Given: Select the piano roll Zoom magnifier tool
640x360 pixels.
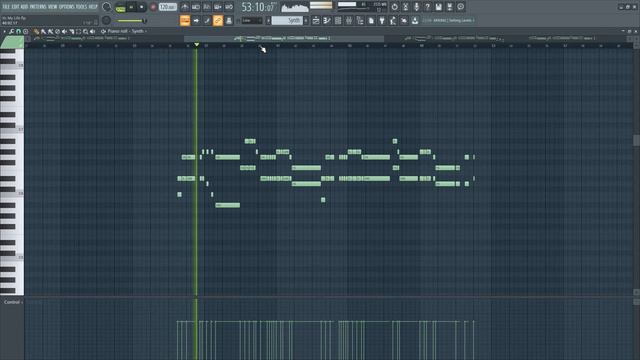Looking at the screenshot, I should pyautogui.click(x=85, y=31).
